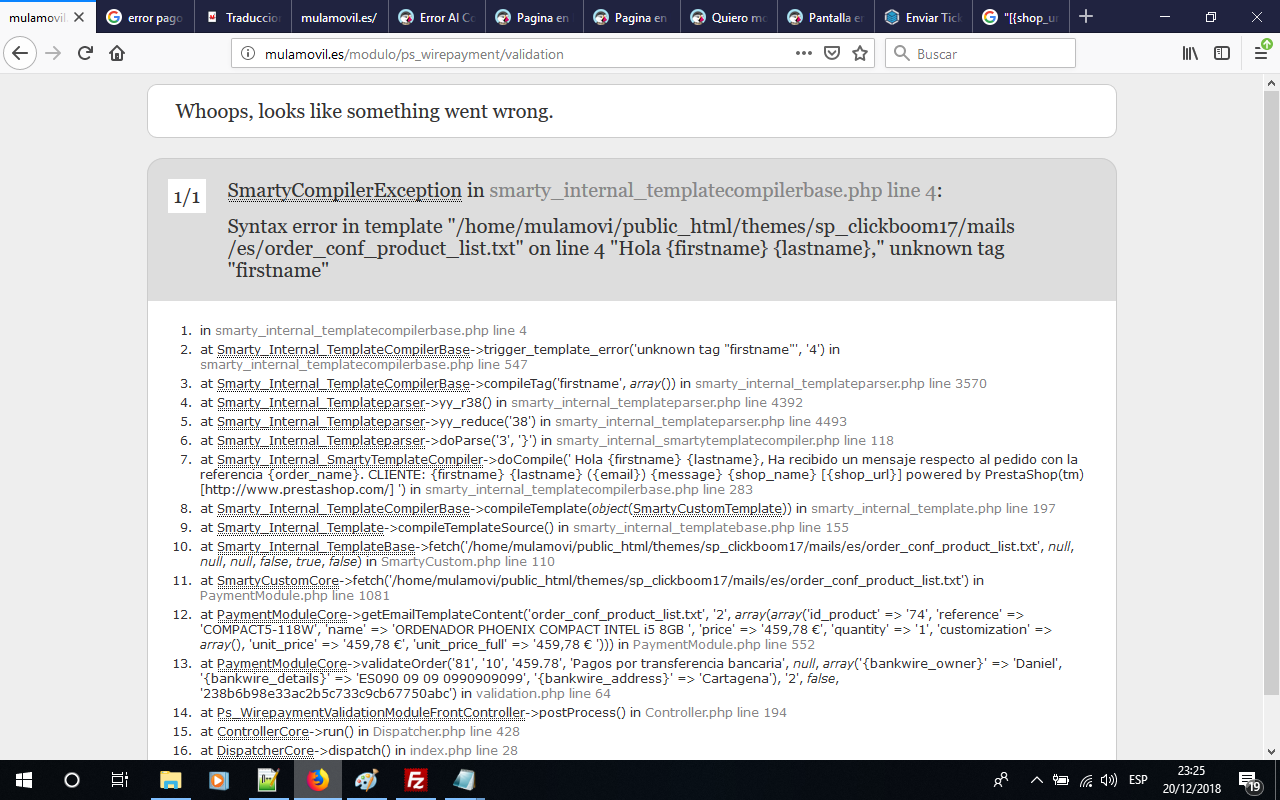Open the People tray icon
The width and height of the screenshot is (1280, 800).
1001,780
